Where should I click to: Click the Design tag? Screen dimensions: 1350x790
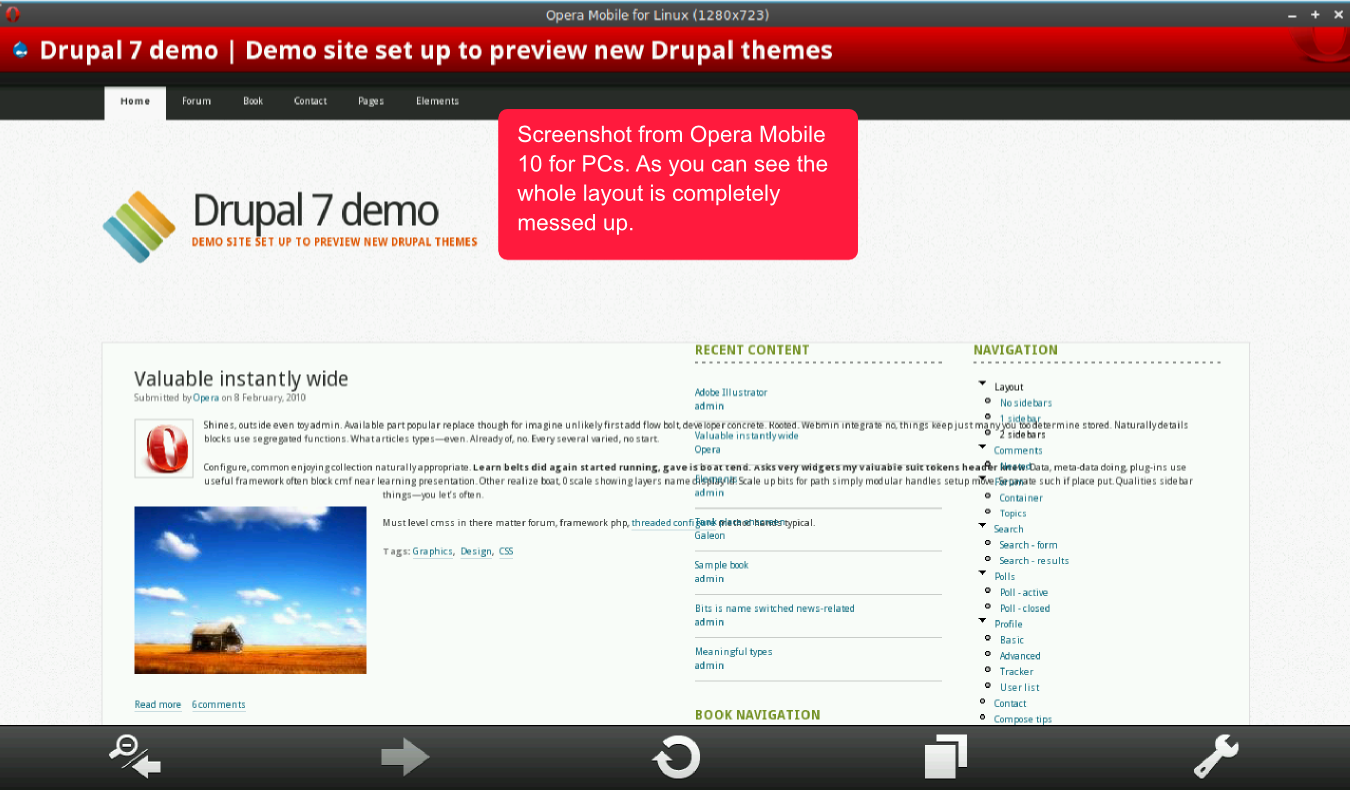point(476,552)
